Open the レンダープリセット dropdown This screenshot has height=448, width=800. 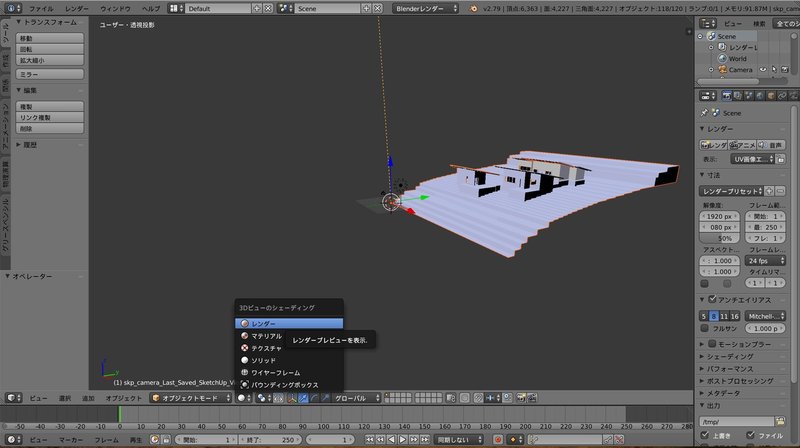(x=731, y=191)
